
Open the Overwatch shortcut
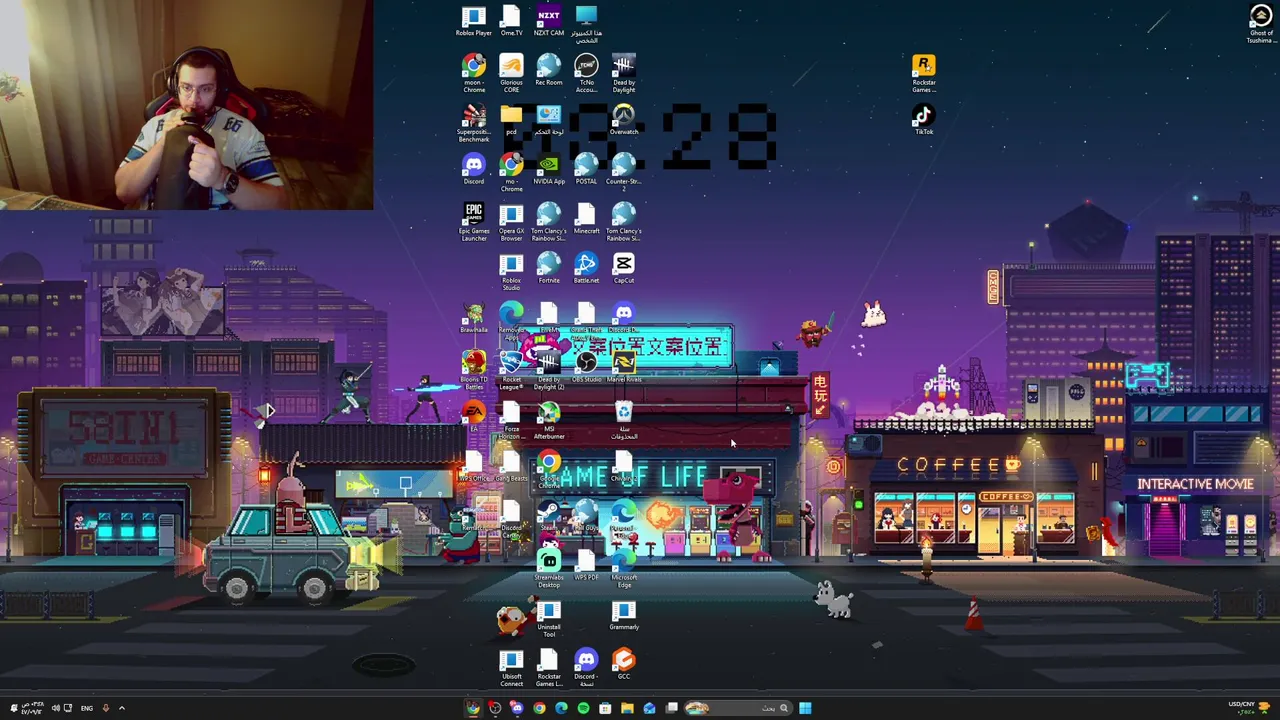pos(624,120)
